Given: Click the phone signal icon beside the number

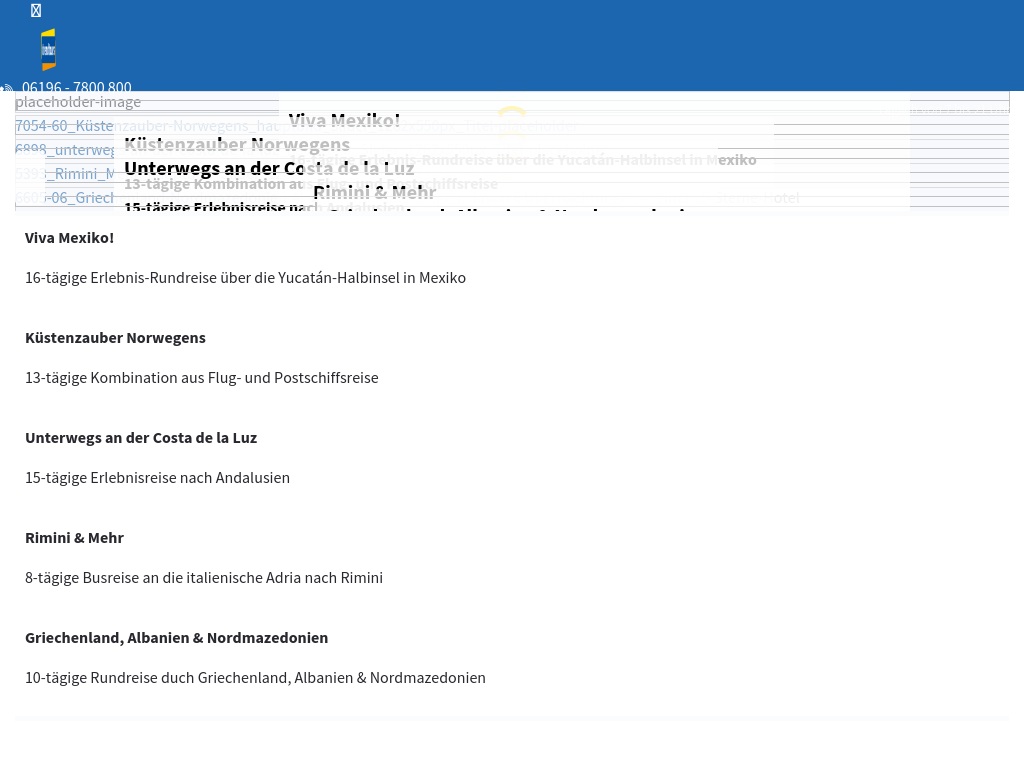Looking at the screenshot, I should pos(7,89).
